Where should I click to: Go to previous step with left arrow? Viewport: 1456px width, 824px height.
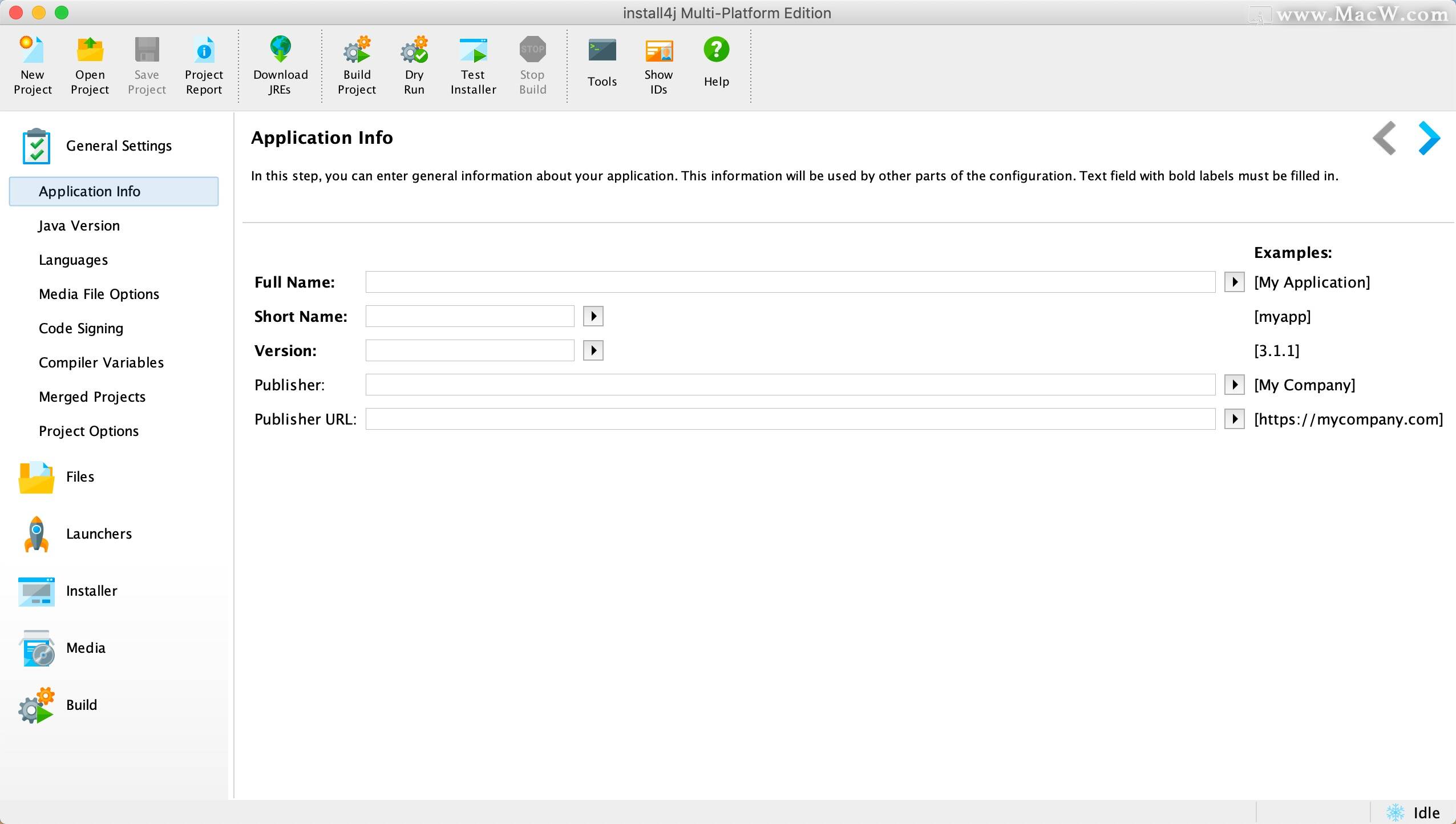(1385, 138)
